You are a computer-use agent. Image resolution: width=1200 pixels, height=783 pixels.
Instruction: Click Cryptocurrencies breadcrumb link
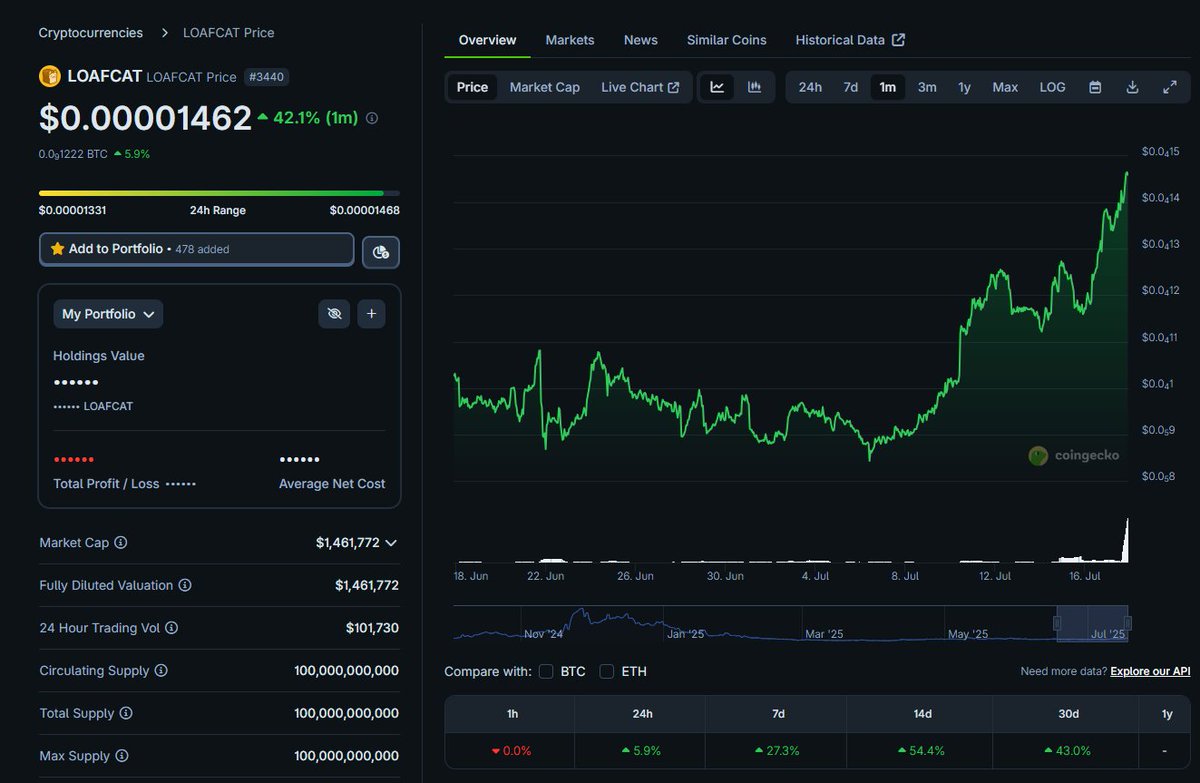click(x=91, y=33)
